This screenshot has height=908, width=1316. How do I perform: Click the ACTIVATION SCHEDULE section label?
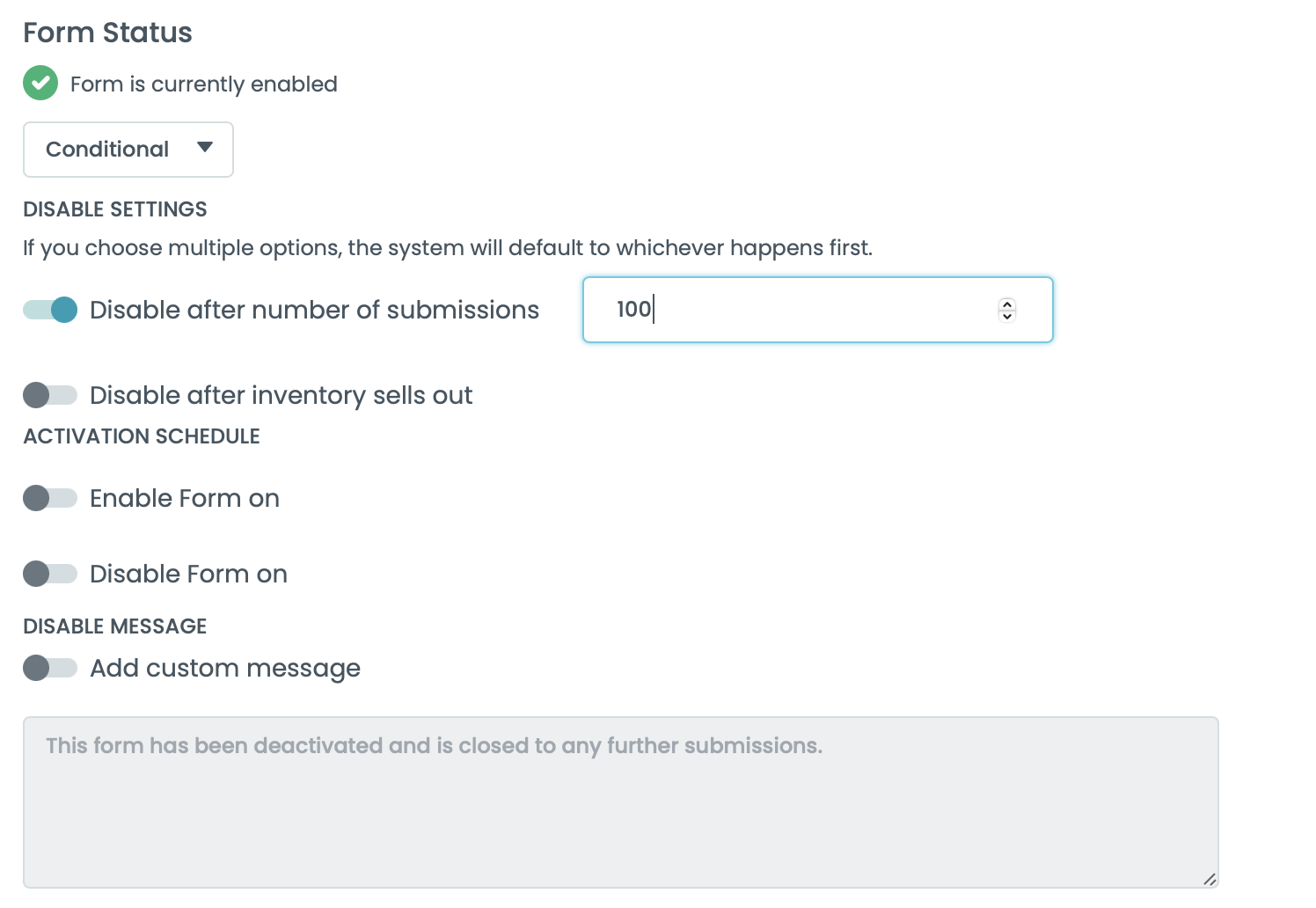point(141,436)
